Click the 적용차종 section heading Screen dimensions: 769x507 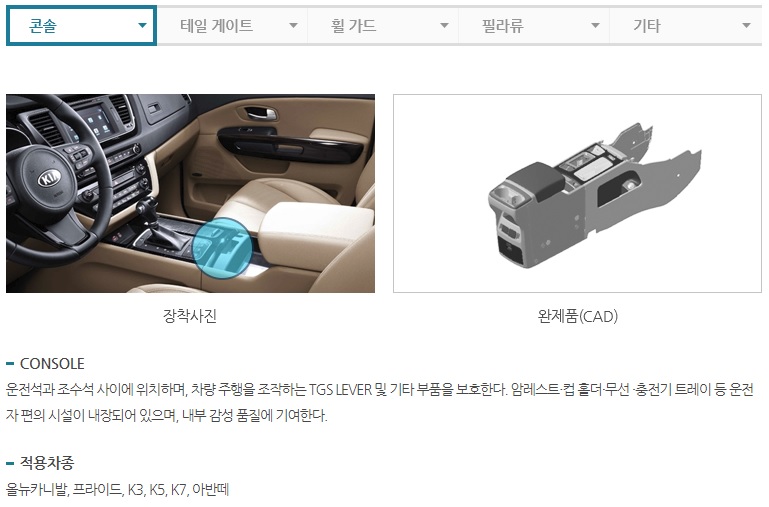(x=47, y=462)
